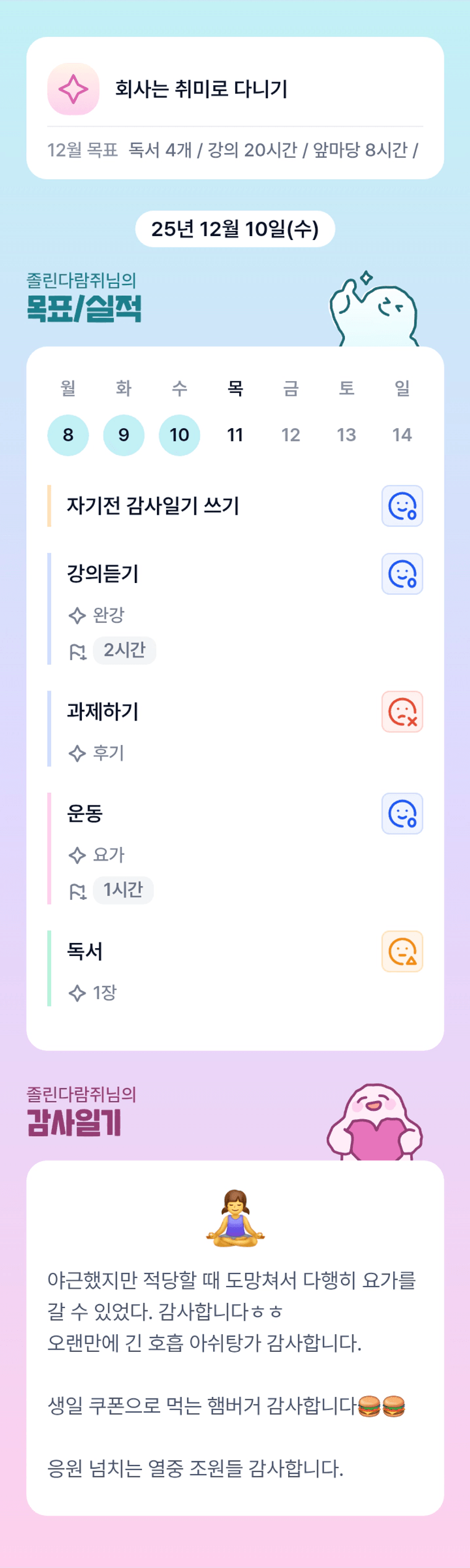Click the 1시간 duration badge under 운동
This screenshot has height=1568, width=470.
pos(123,890)
